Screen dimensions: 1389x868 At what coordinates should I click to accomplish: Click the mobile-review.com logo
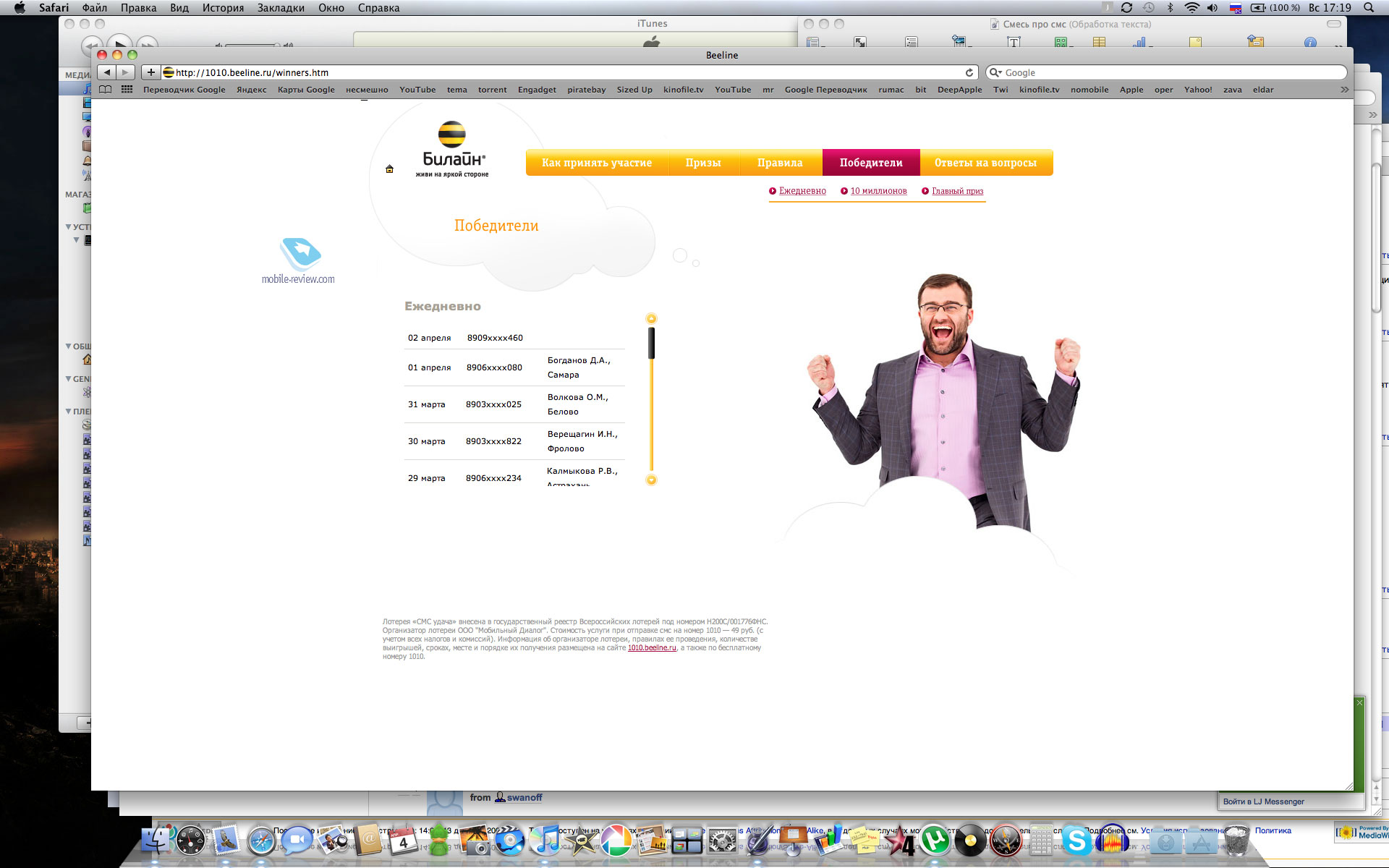(298, 261)
